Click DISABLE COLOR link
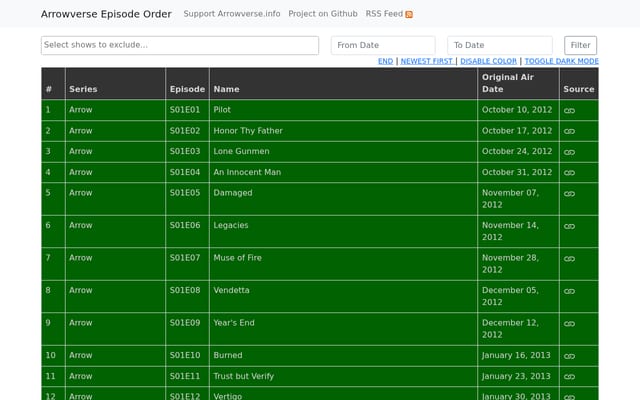Screen dimensions: 640x400 pyautogui.click(x=488, y=61)
